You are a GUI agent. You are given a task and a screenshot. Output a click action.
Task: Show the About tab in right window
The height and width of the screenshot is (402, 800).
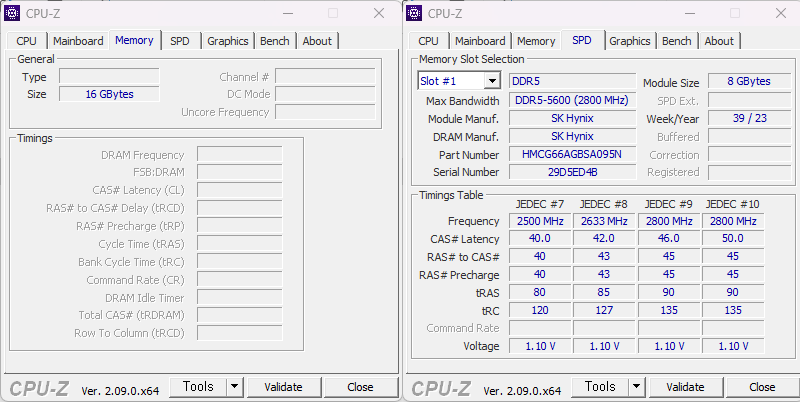pyautogui.click(x=719, y=41)
